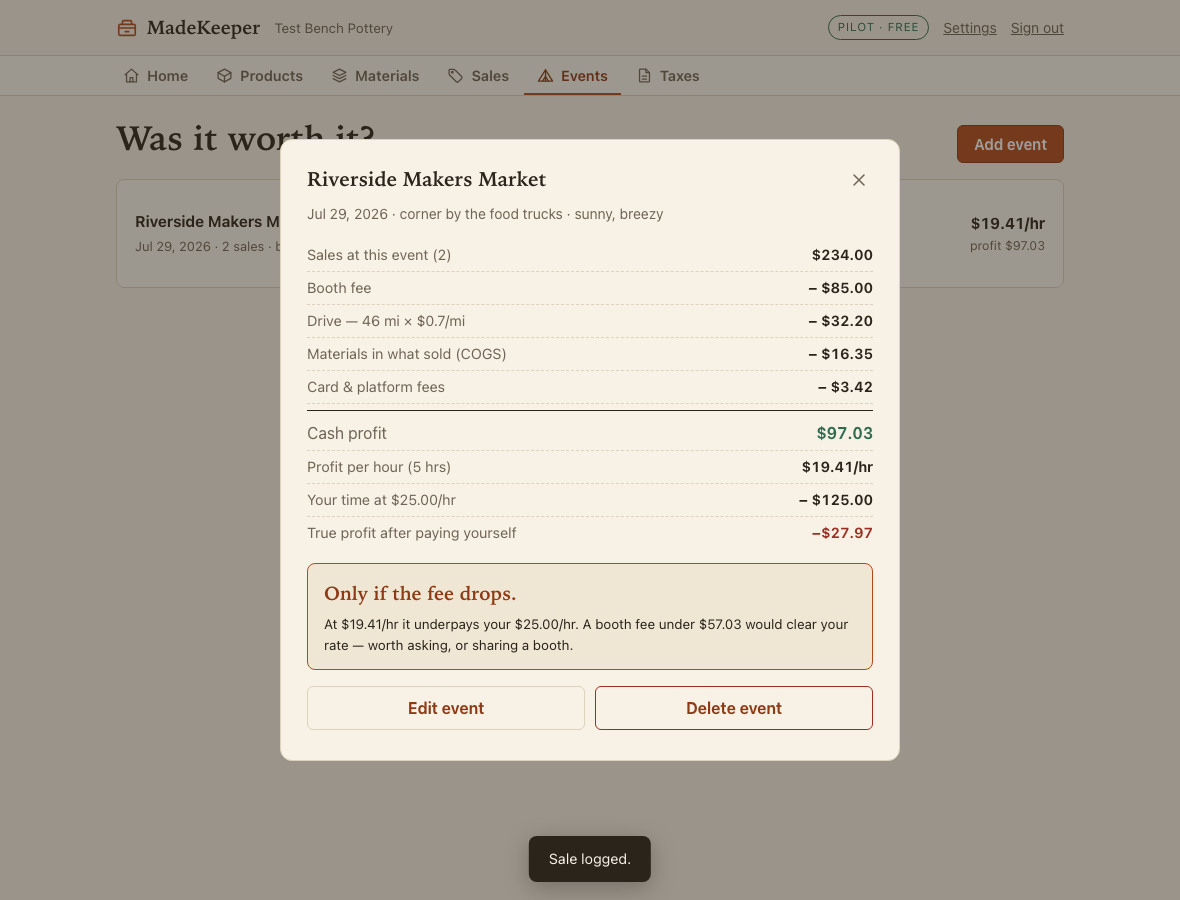Click the Taxes document icon
Screen dimensions: 1180x900
click(x=644, y=76)
